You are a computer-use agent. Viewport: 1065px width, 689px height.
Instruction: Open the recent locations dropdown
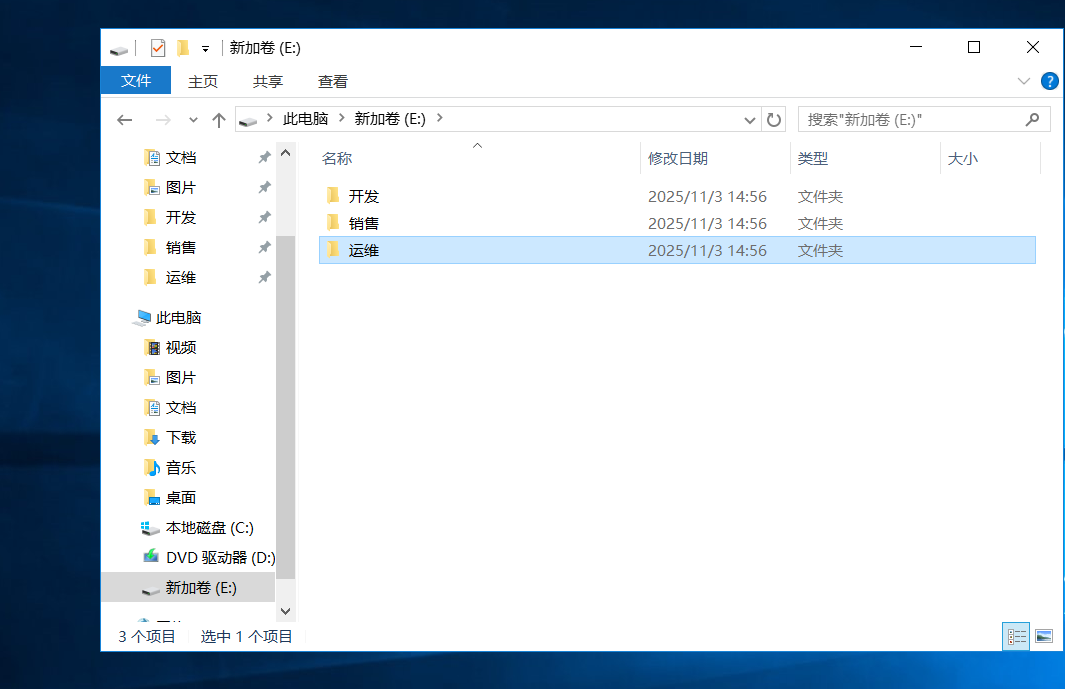(x=194, y=120)
